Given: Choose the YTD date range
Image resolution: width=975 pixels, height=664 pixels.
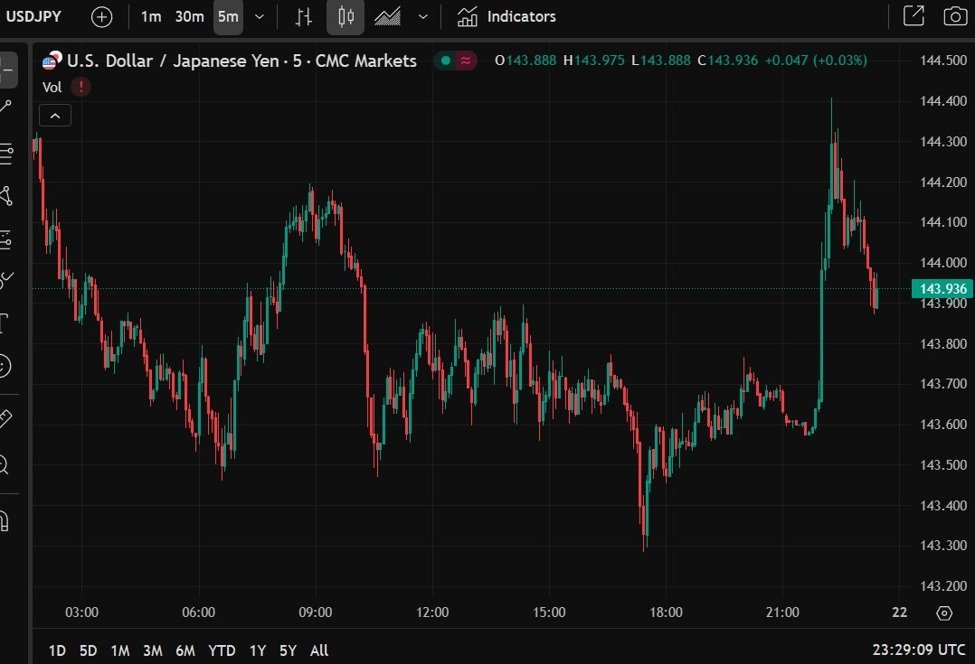Looking at the screenshot, I should point(221,651).
